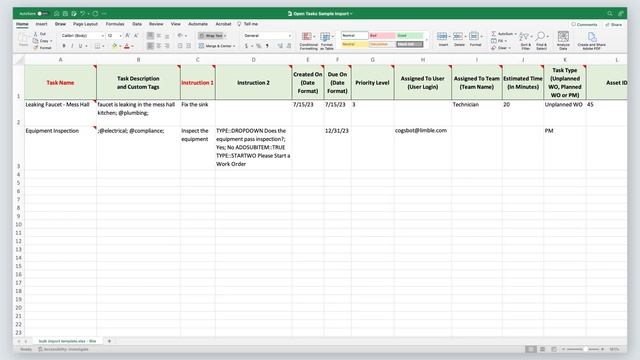Open the Review tab
Viewport: 640px width, 360px height.
pos(156,24)
